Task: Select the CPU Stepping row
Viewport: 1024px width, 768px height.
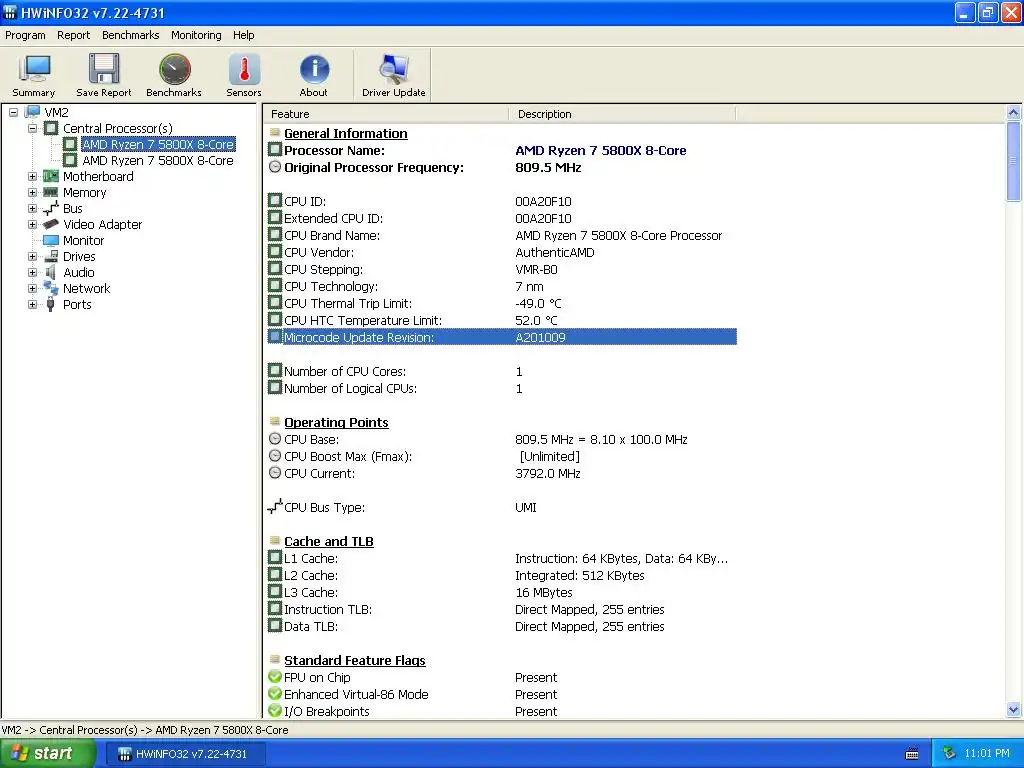Action: pos(502,269)
